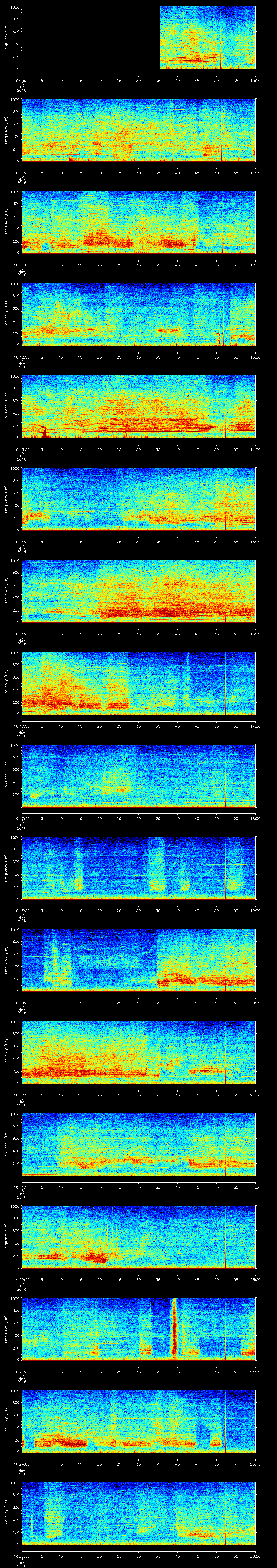Click the '10:16:00' start time label

tap(21, 726)
